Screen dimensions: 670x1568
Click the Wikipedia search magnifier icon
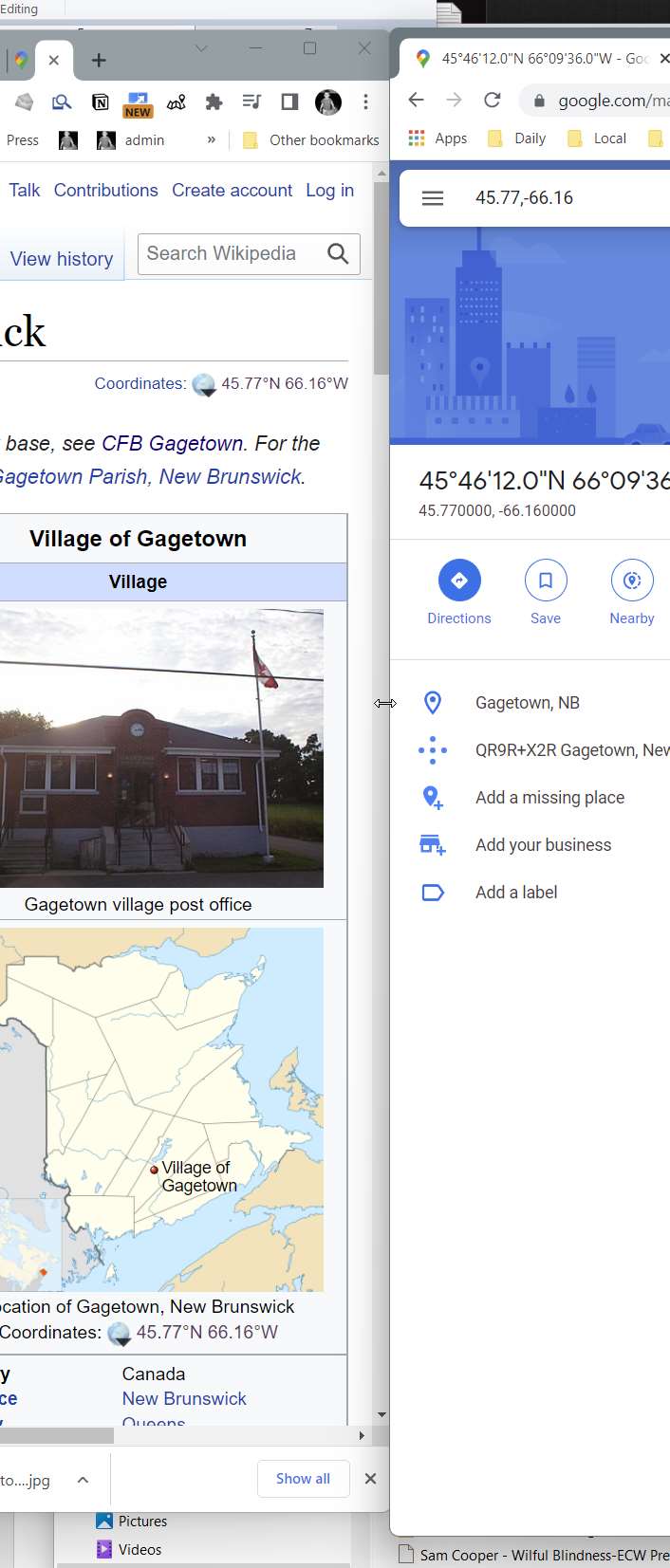coord(338,254)
